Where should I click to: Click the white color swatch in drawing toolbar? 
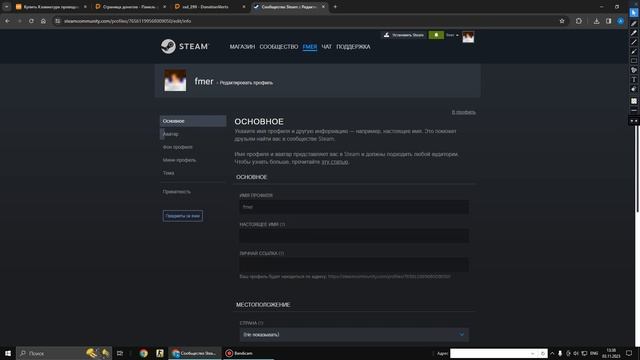(633, 101)
